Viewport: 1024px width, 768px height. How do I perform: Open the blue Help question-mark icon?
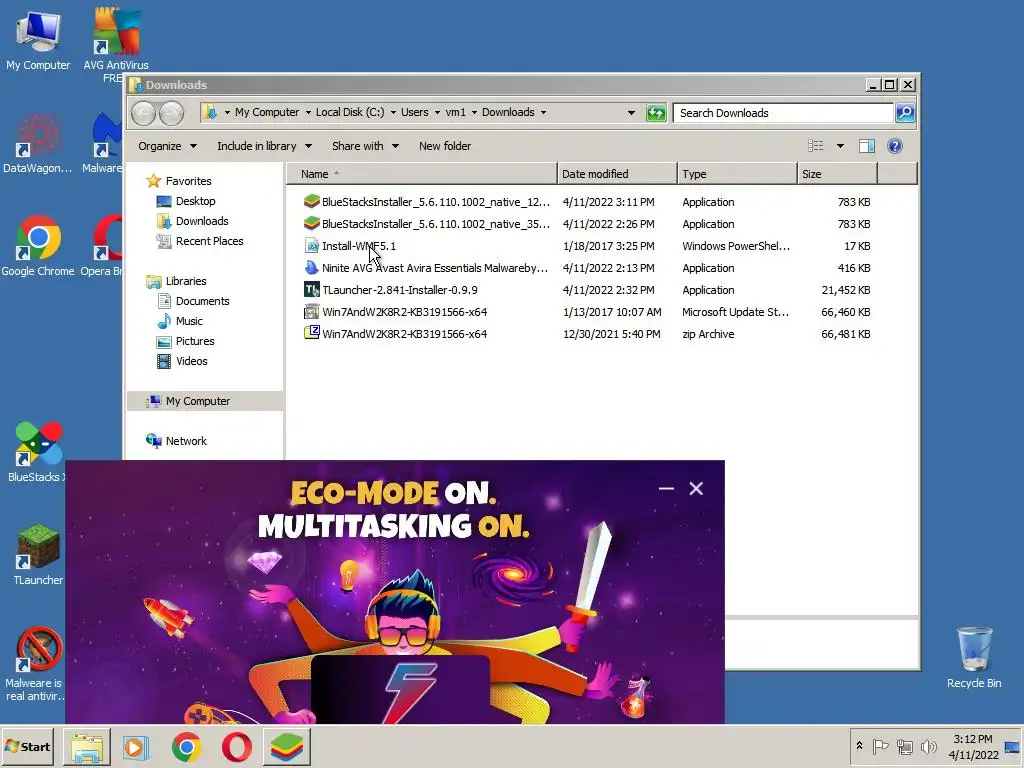(895, 146)
